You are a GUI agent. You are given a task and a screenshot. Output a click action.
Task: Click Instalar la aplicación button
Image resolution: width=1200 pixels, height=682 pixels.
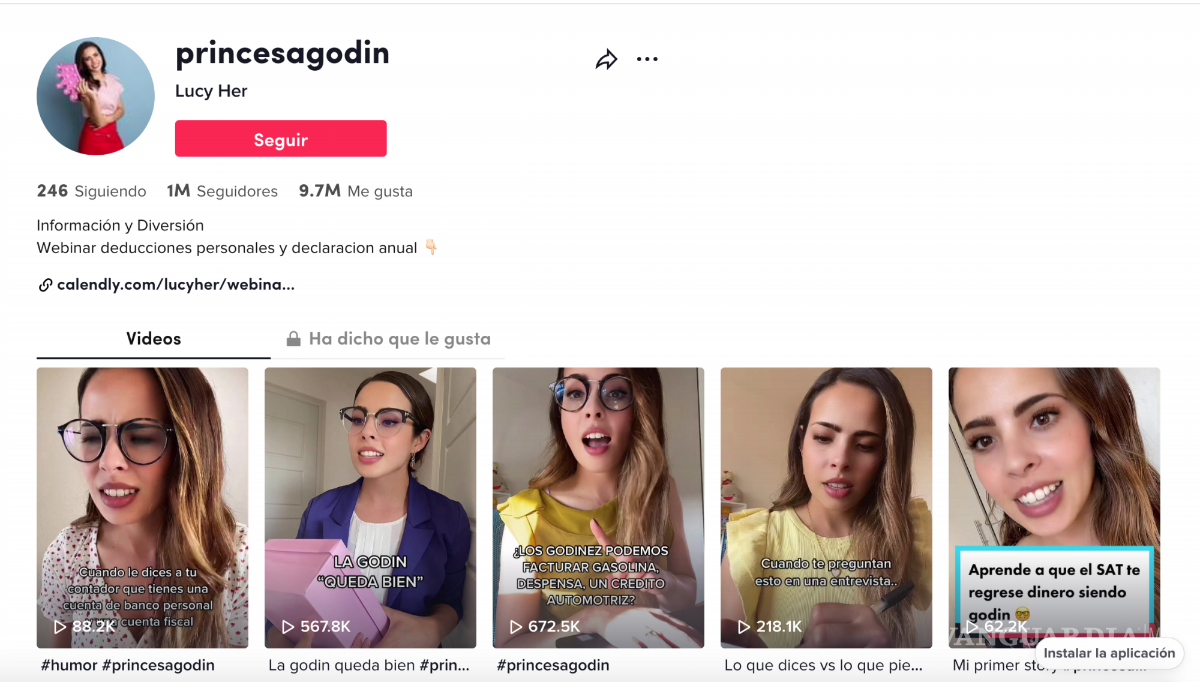[1109, 653]
